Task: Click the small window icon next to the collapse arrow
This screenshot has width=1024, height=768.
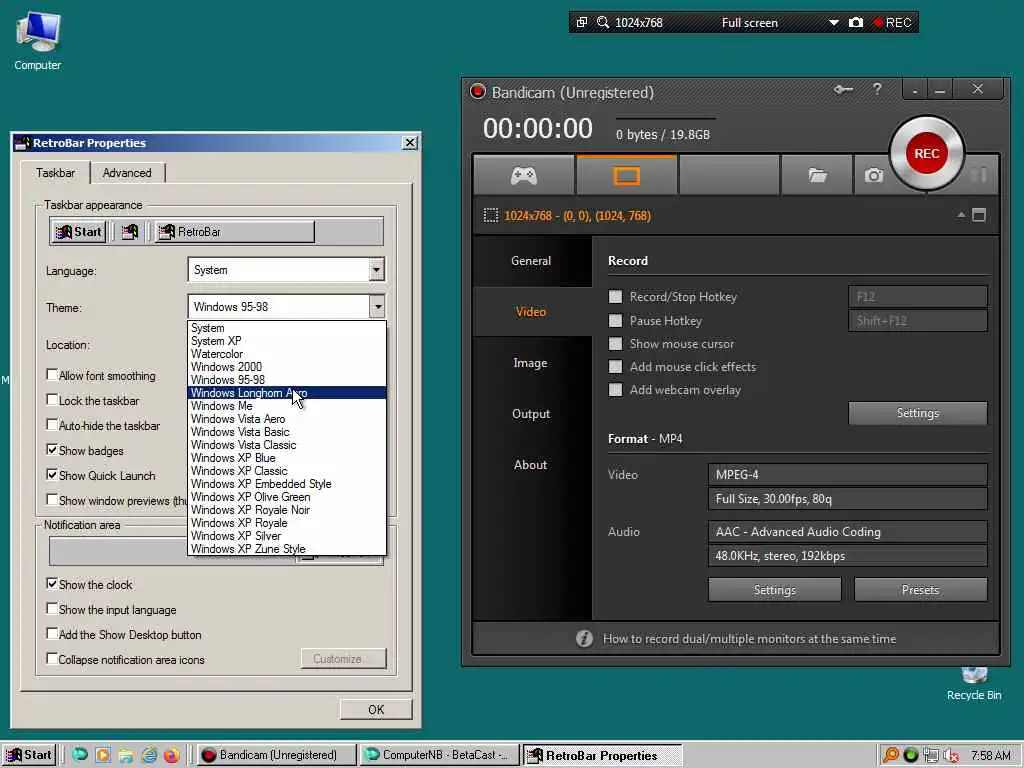Action: tap(978, 215)
